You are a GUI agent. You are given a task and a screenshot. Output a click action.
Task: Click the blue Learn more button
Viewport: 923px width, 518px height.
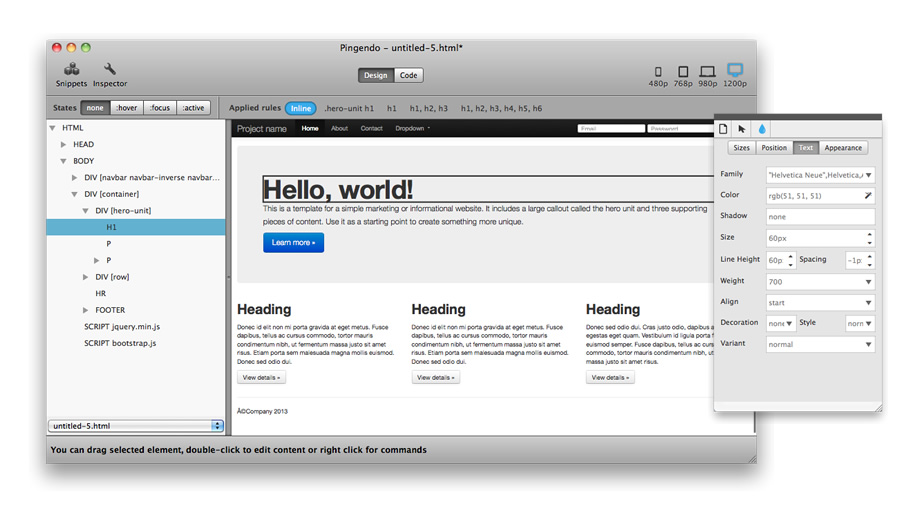click(x=293, y=243)
